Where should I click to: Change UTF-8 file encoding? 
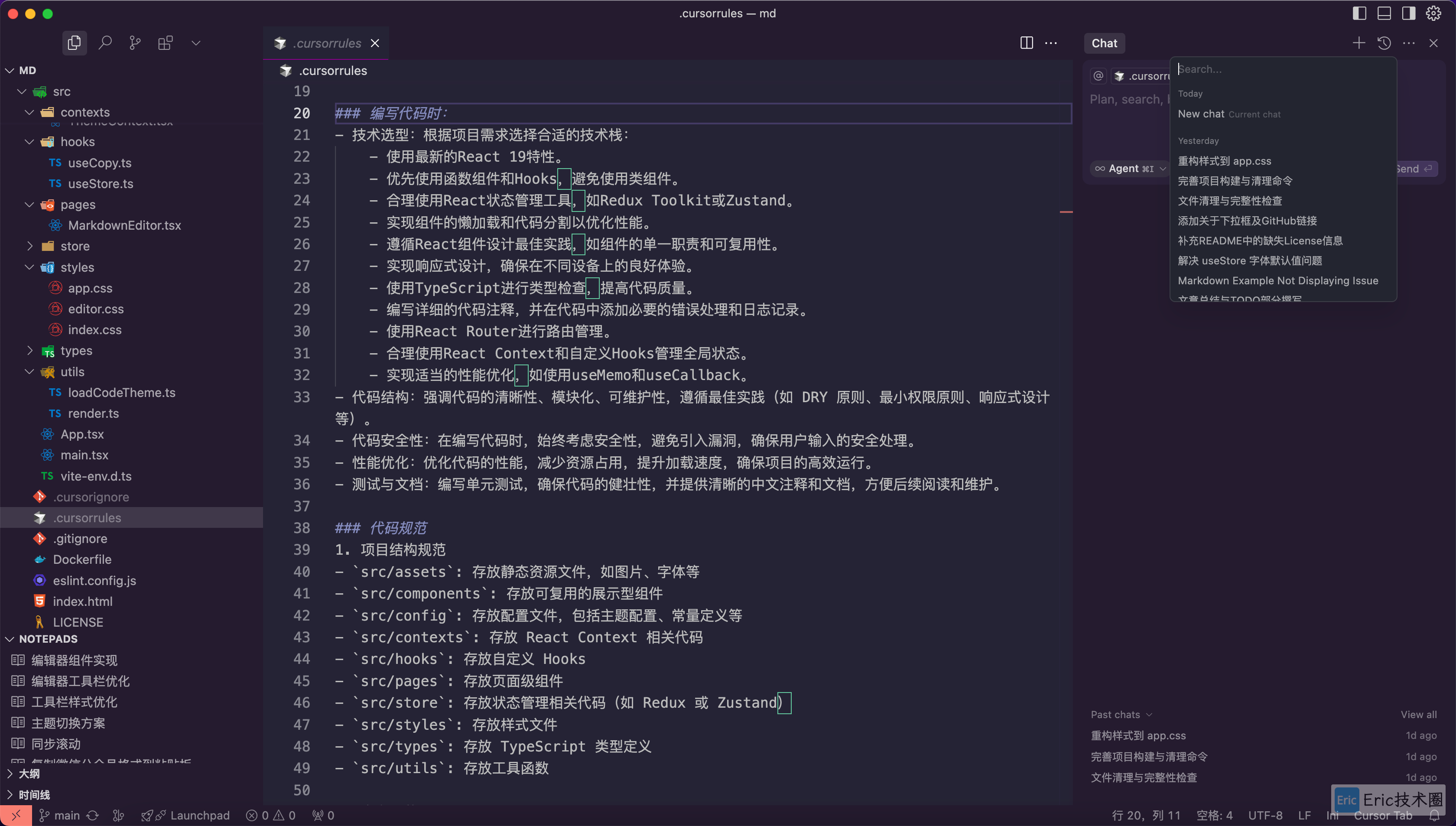point(1265,815)
